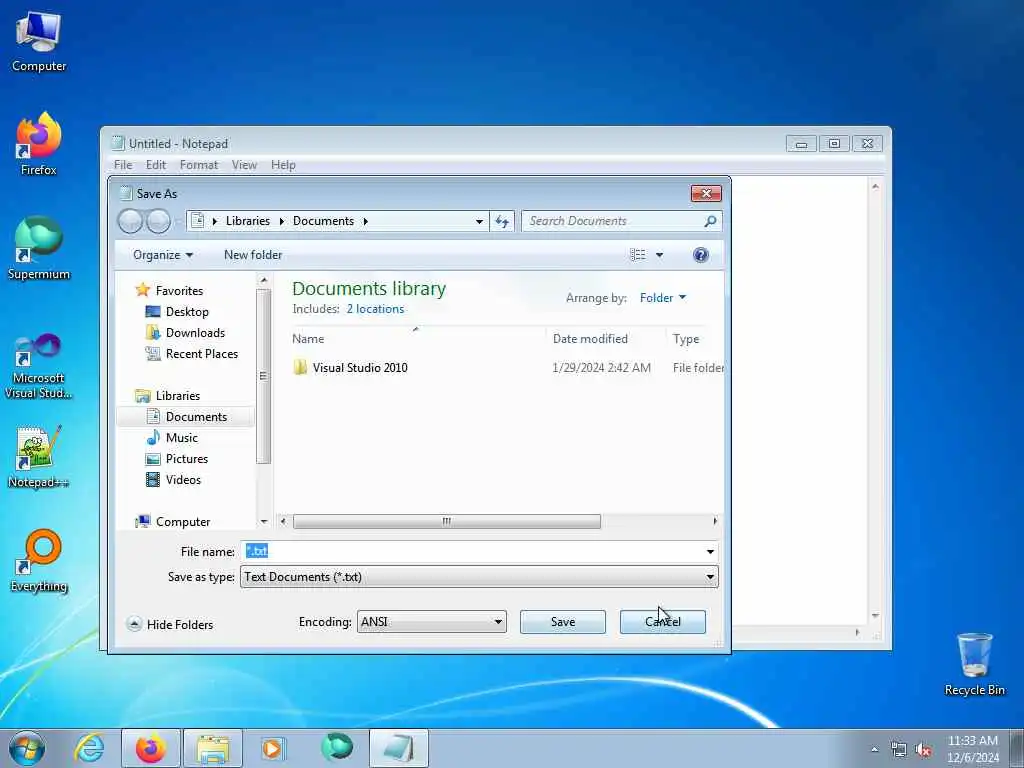The height and width of the screenshot is (768, 1024).
Task: Select the Recycle Bin desktop icon
Action: 974,664
